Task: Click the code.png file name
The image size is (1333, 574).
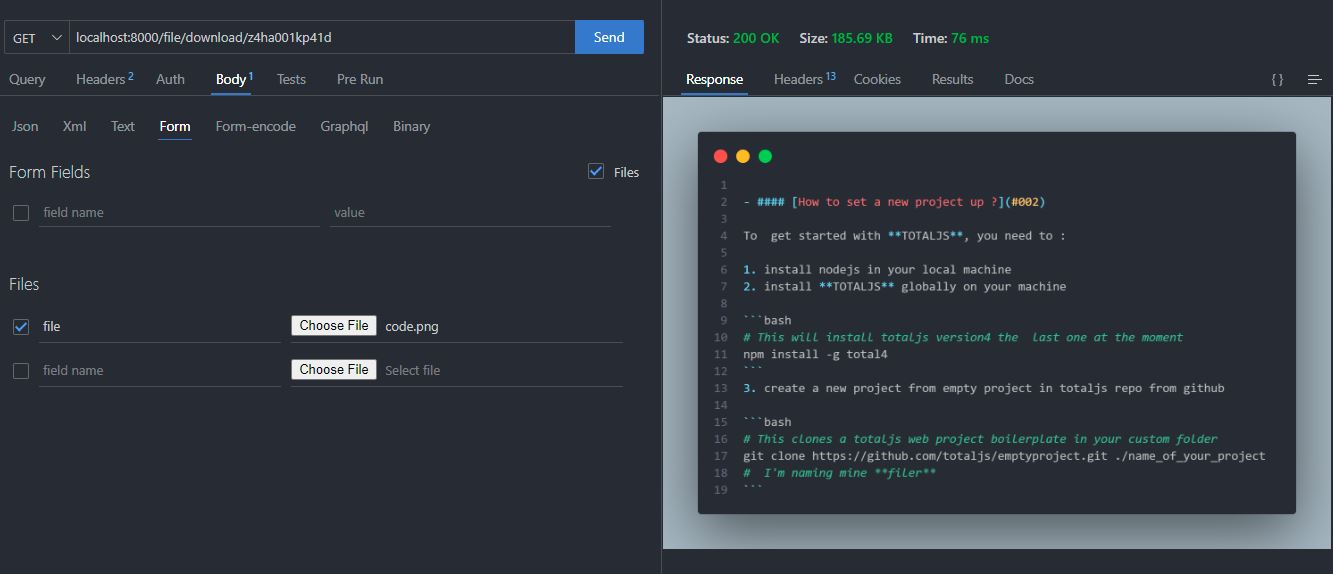Action: (x=412, y=326)
